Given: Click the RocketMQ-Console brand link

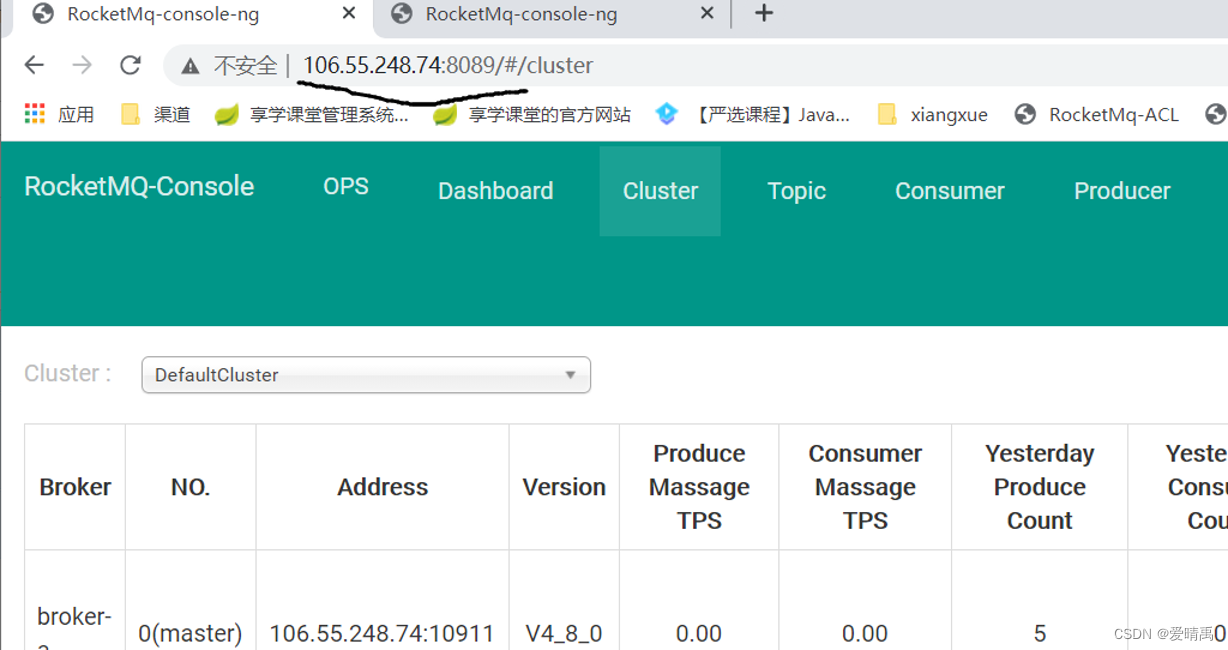Looking at the screenshot, I should (x=139, y=186).
